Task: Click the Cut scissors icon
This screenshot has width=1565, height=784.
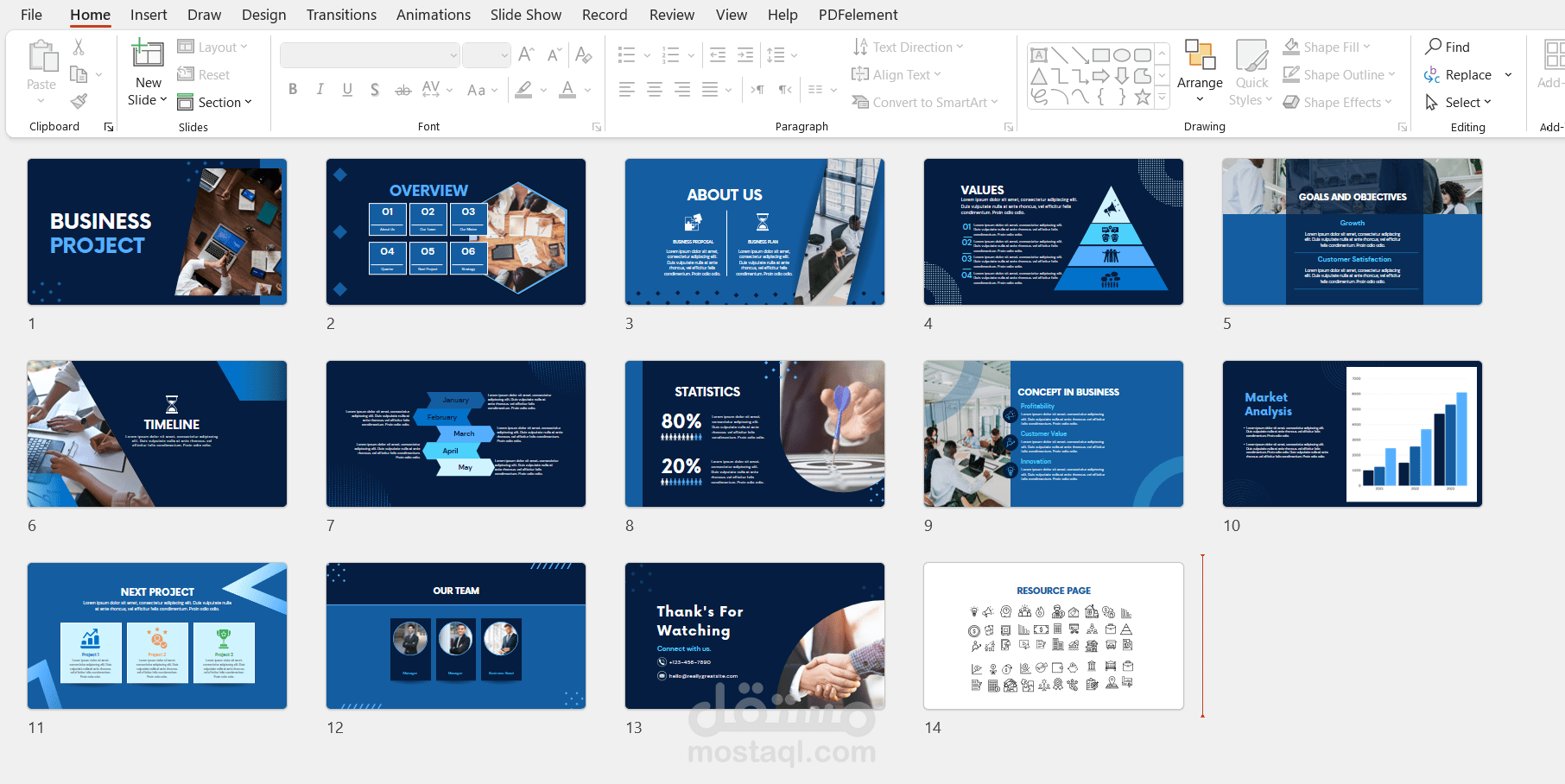Action: point(79,47)
